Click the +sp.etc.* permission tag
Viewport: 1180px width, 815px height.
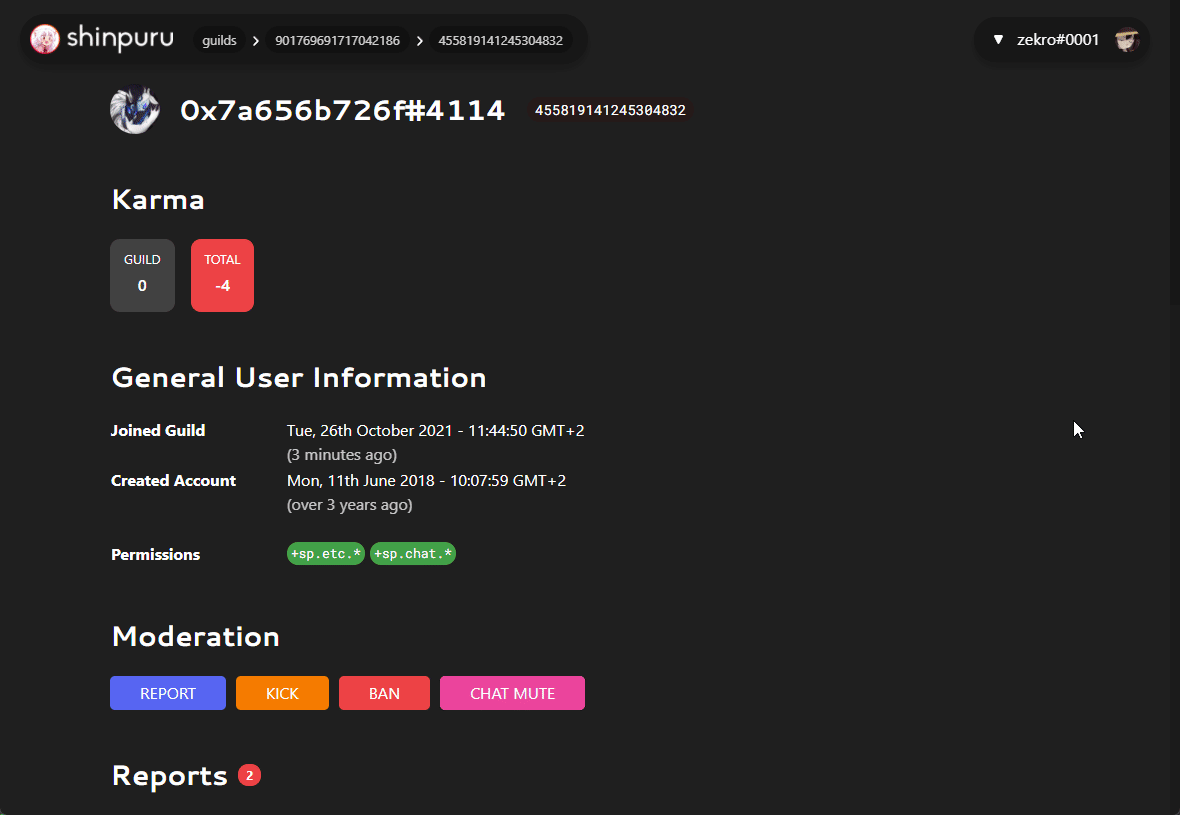325,554
